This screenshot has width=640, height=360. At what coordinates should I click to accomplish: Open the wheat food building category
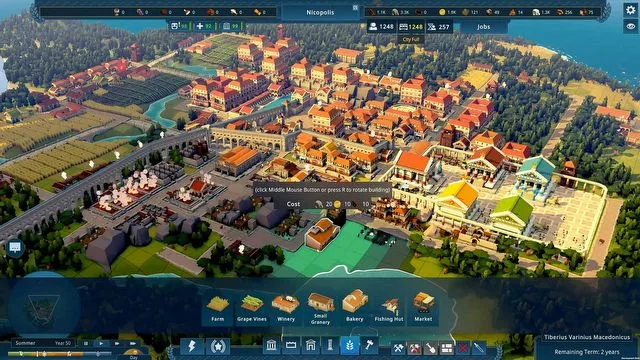click(350, 346)
